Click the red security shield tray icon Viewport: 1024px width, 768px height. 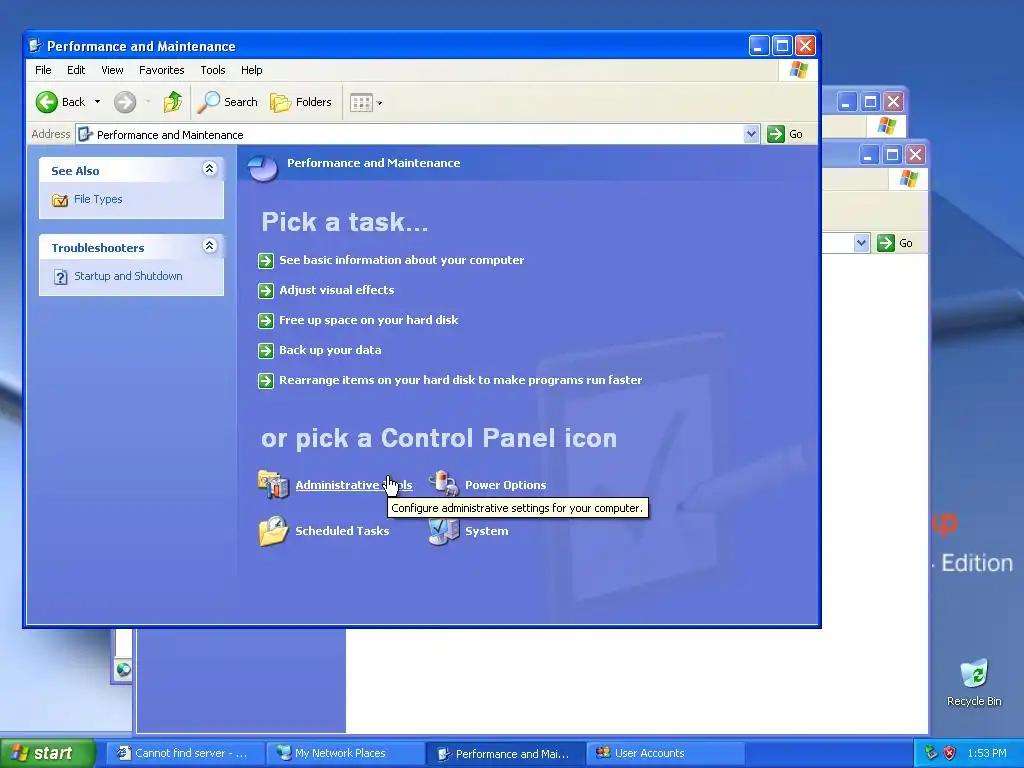(x=950, y=753)
